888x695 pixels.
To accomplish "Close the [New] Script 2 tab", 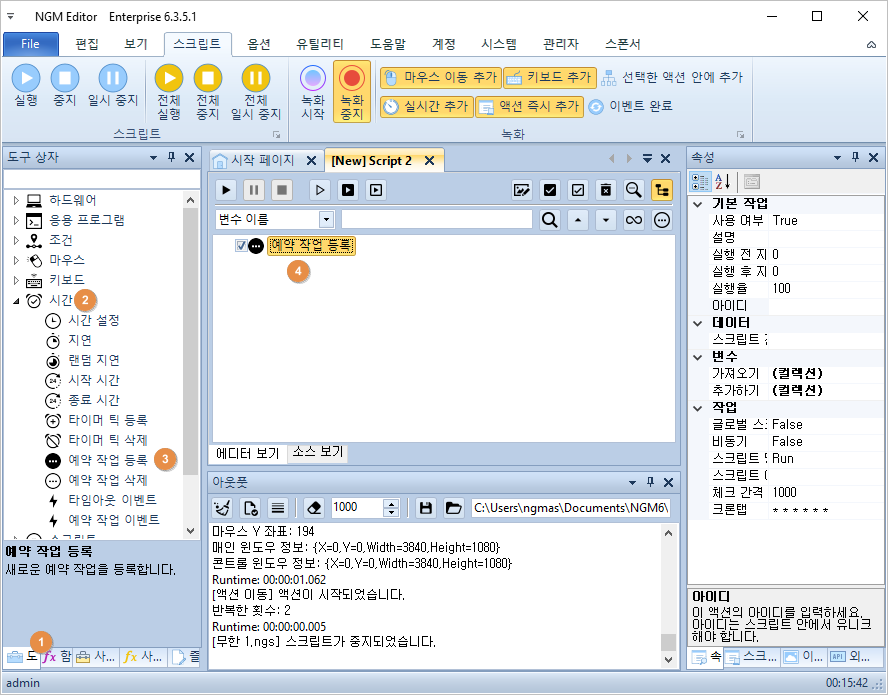I will 430,161.
